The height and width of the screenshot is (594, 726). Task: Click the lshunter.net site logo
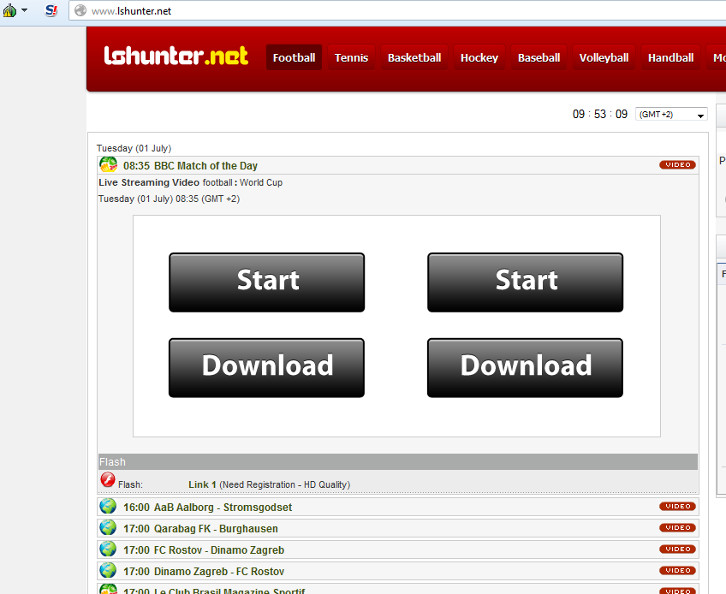[176, 57]
